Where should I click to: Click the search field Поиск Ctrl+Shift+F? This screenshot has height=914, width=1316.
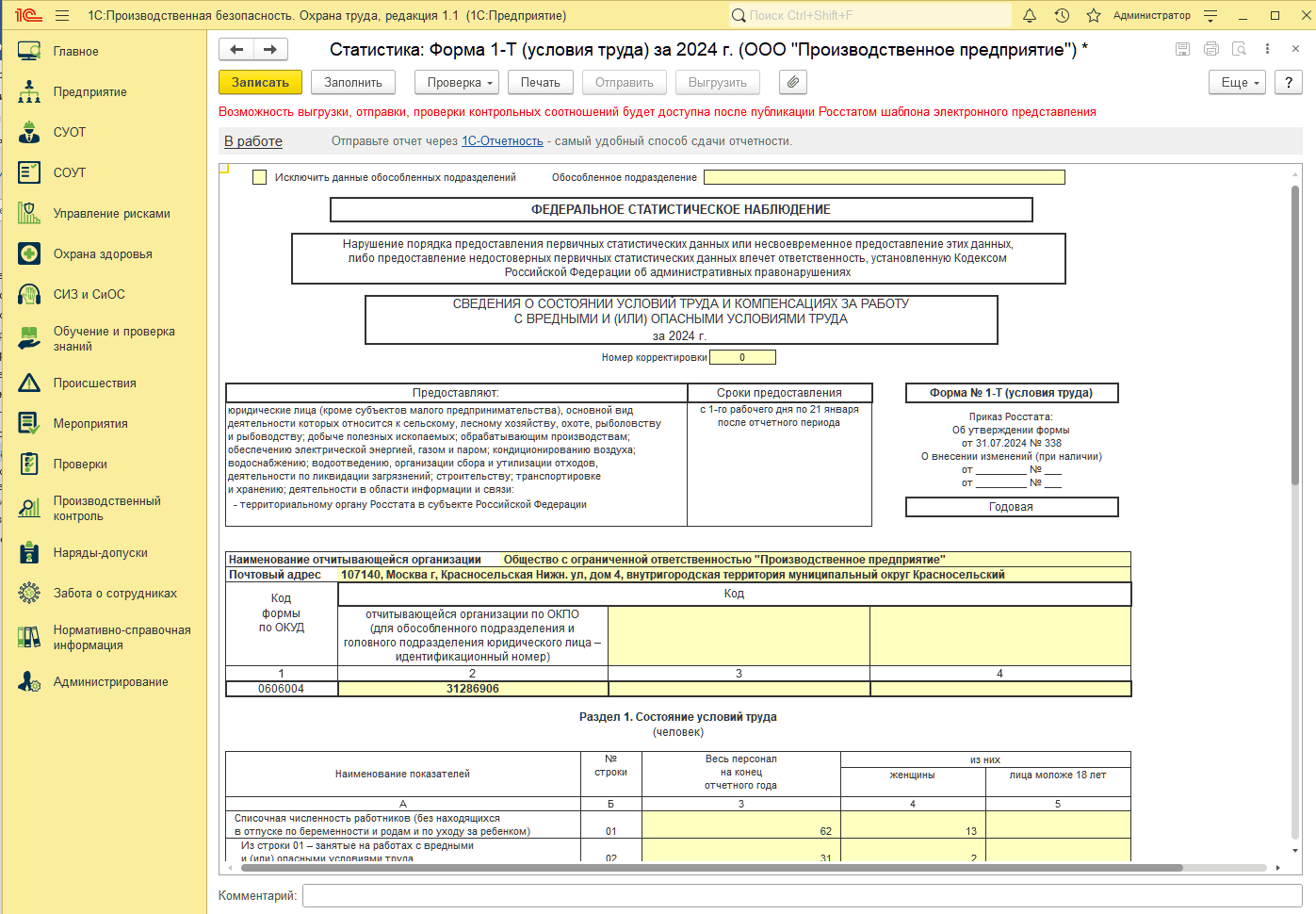(869, 16)
